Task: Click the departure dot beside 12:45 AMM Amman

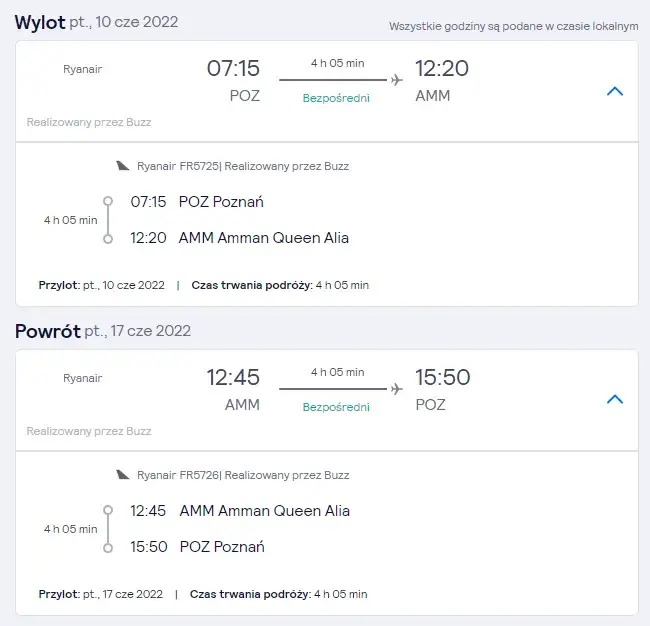Action: [x=108, y=510]
